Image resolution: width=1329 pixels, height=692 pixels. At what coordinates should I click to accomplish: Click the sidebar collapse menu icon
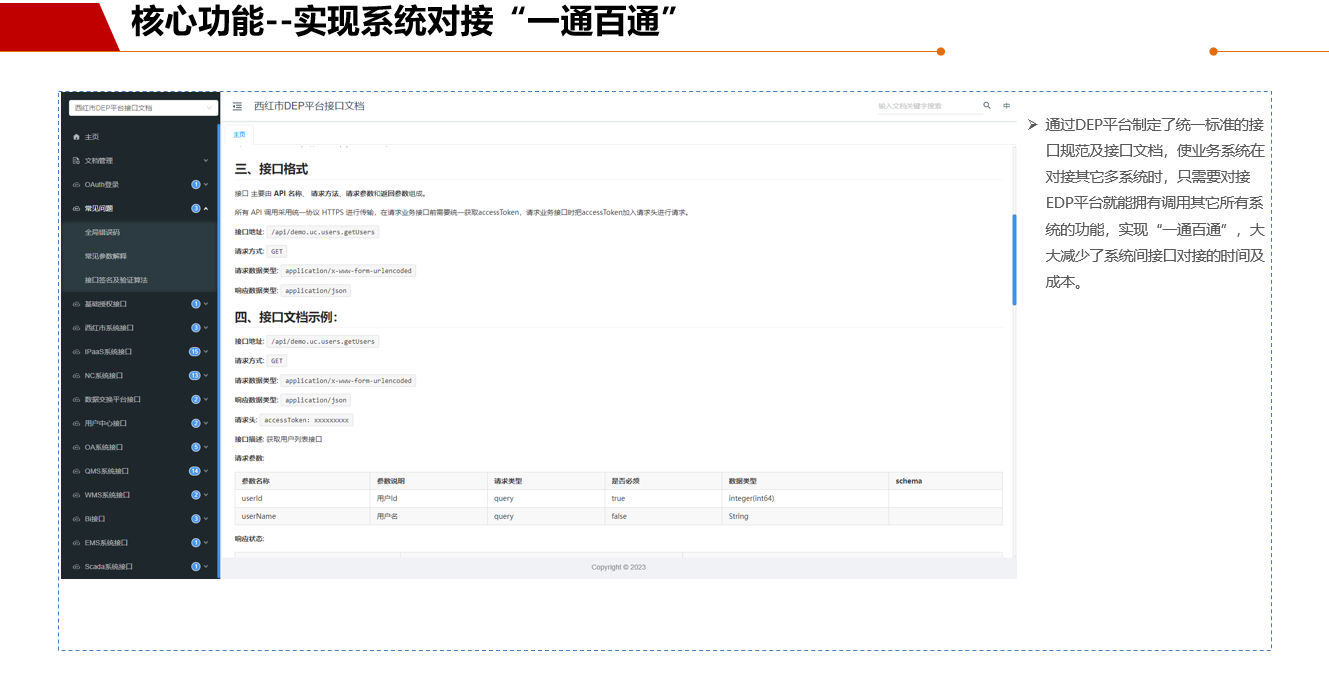point(237,106)
